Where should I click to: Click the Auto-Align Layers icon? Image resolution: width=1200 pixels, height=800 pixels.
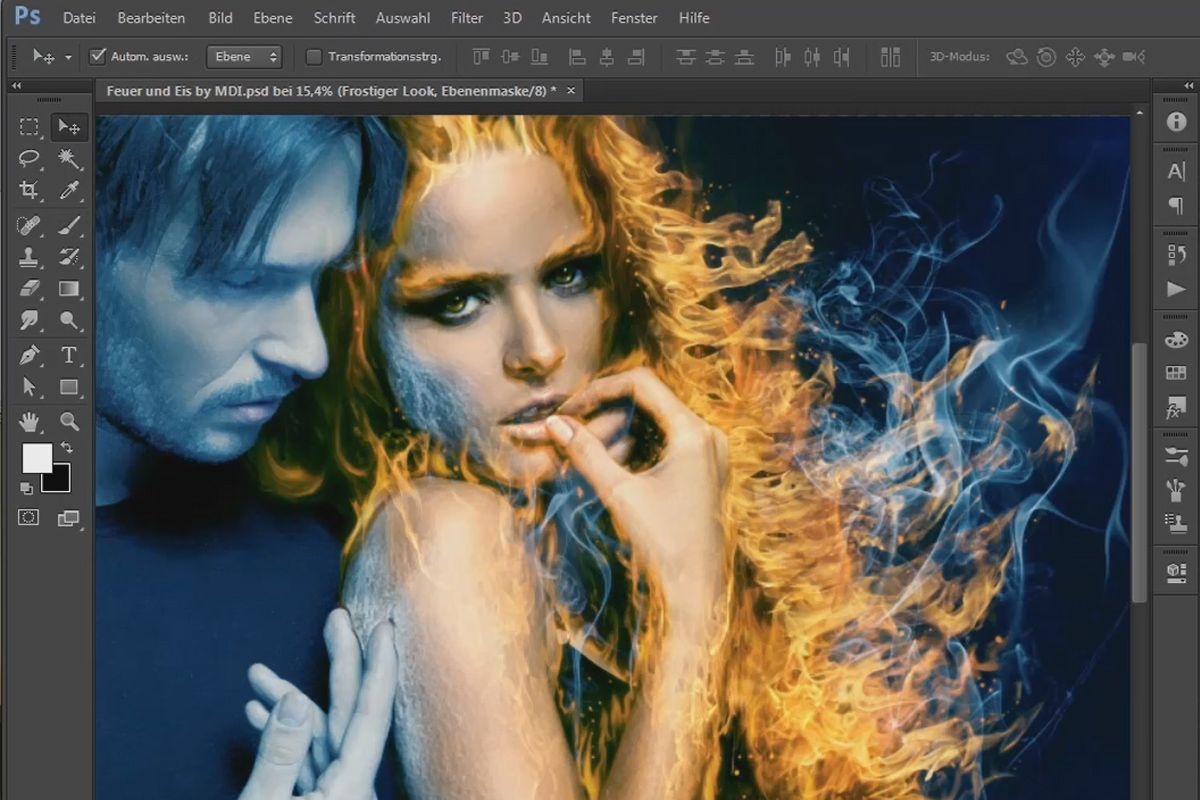tap(890, 57)
